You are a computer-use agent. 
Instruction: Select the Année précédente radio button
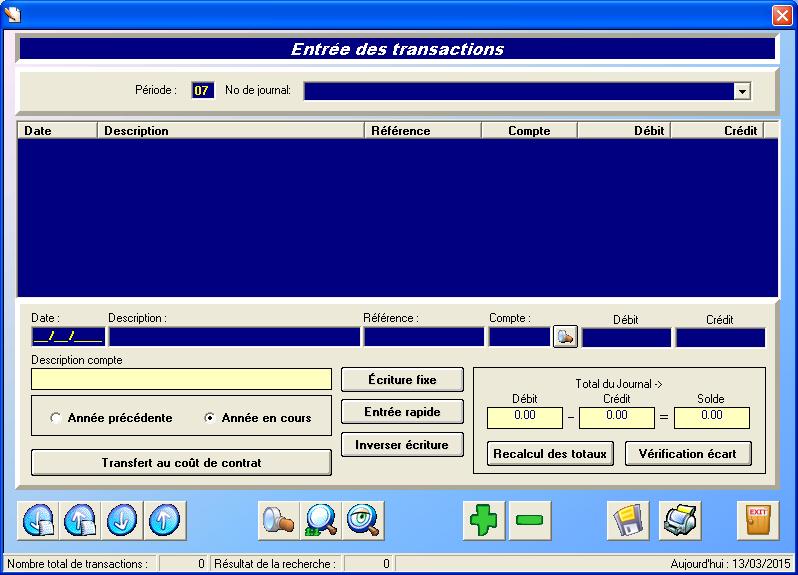coord(56,418)
